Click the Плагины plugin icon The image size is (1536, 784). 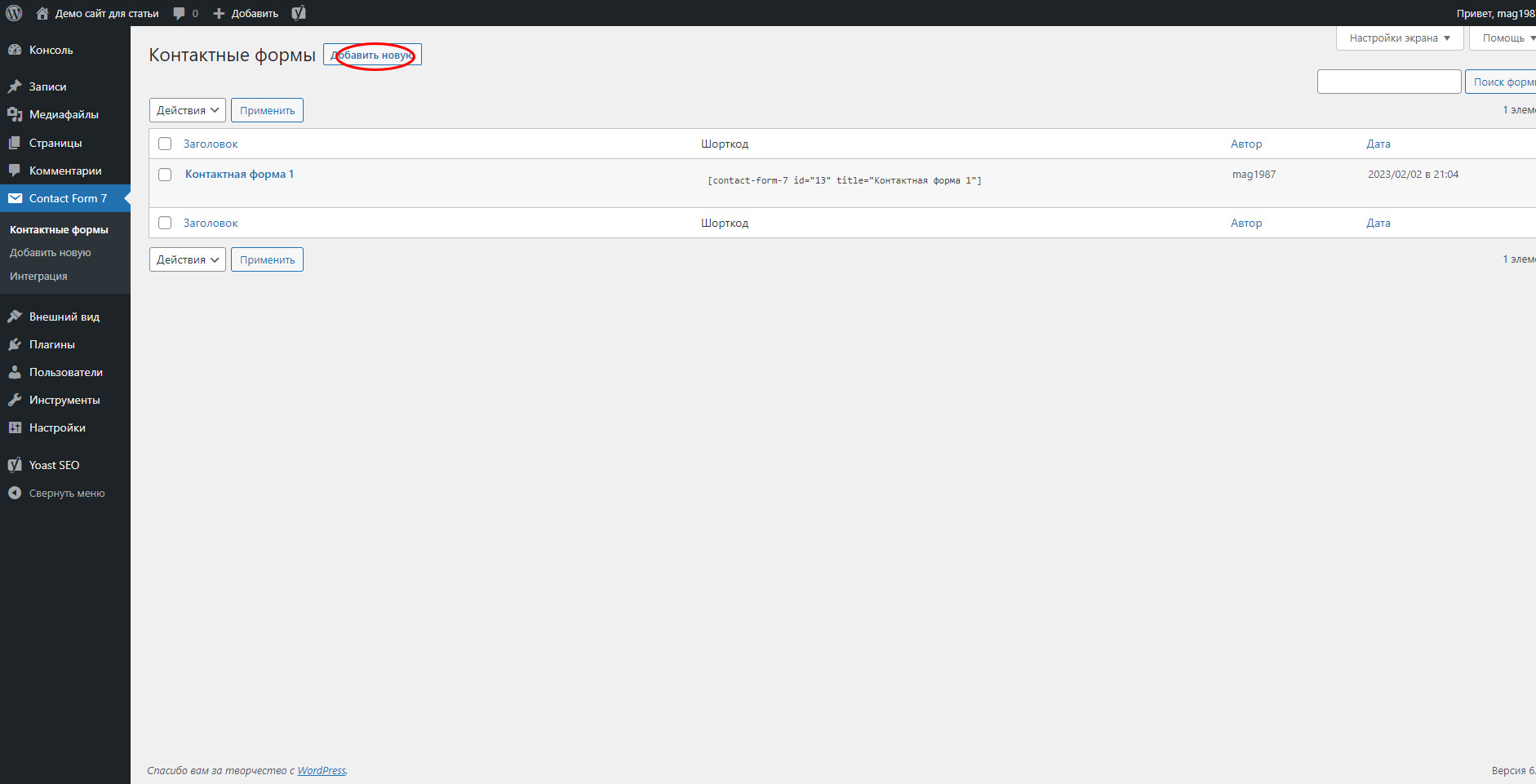[x=15, y=344]
